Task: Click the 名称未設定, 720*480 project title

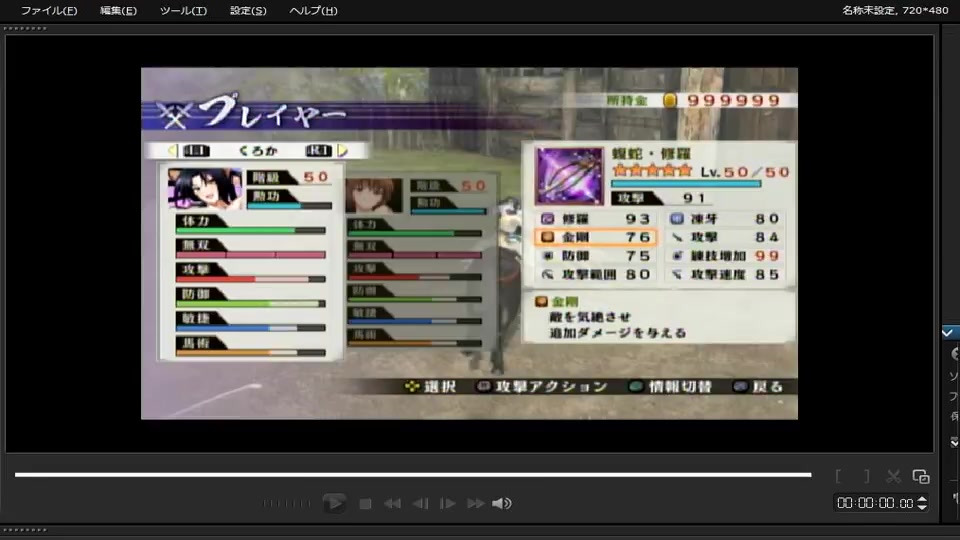Action: (x=895, y=10)
